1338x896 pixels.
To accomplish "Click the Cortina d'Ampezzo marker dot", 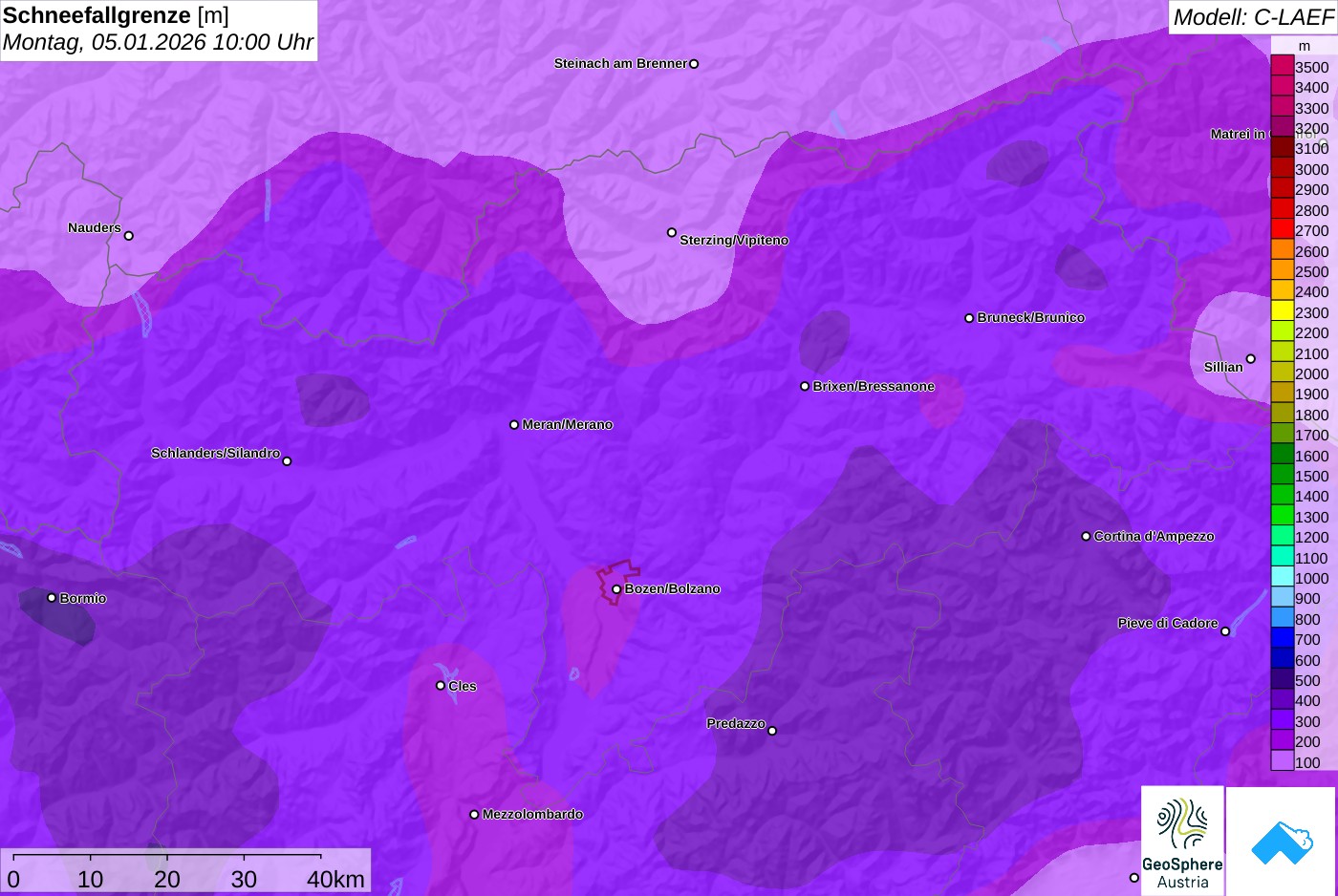I will click(1086, 536).
